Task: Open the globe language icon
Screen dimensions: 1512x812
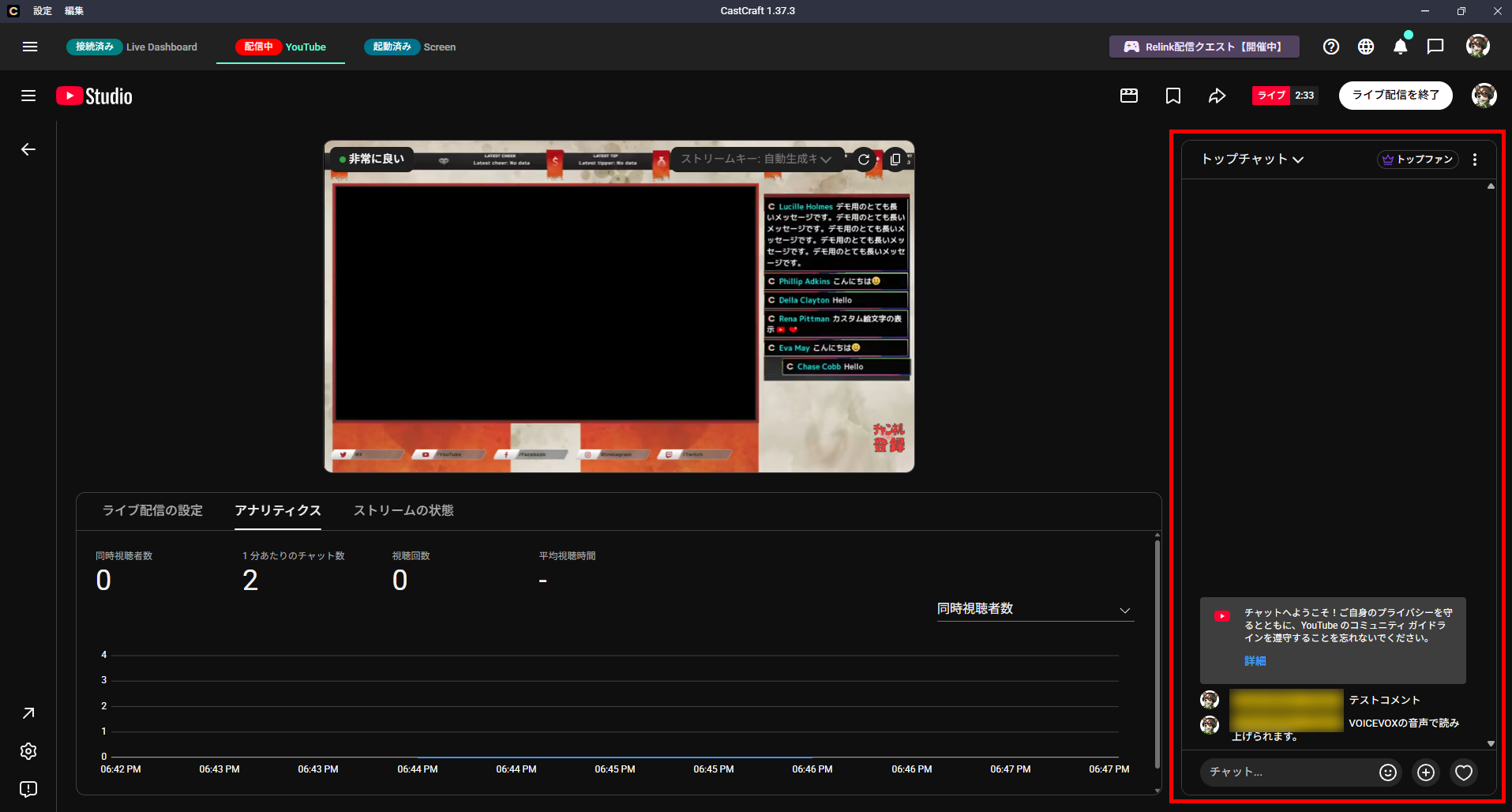Action: 1366,47
